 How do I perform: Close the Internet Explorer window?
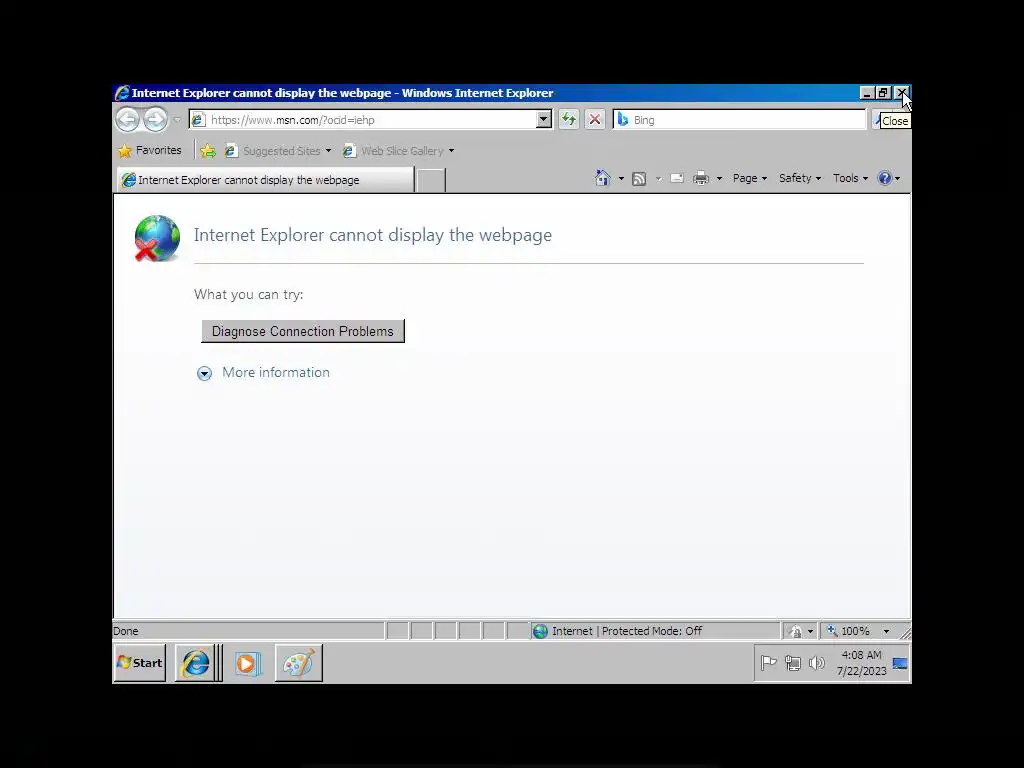[x=901, y=93]
